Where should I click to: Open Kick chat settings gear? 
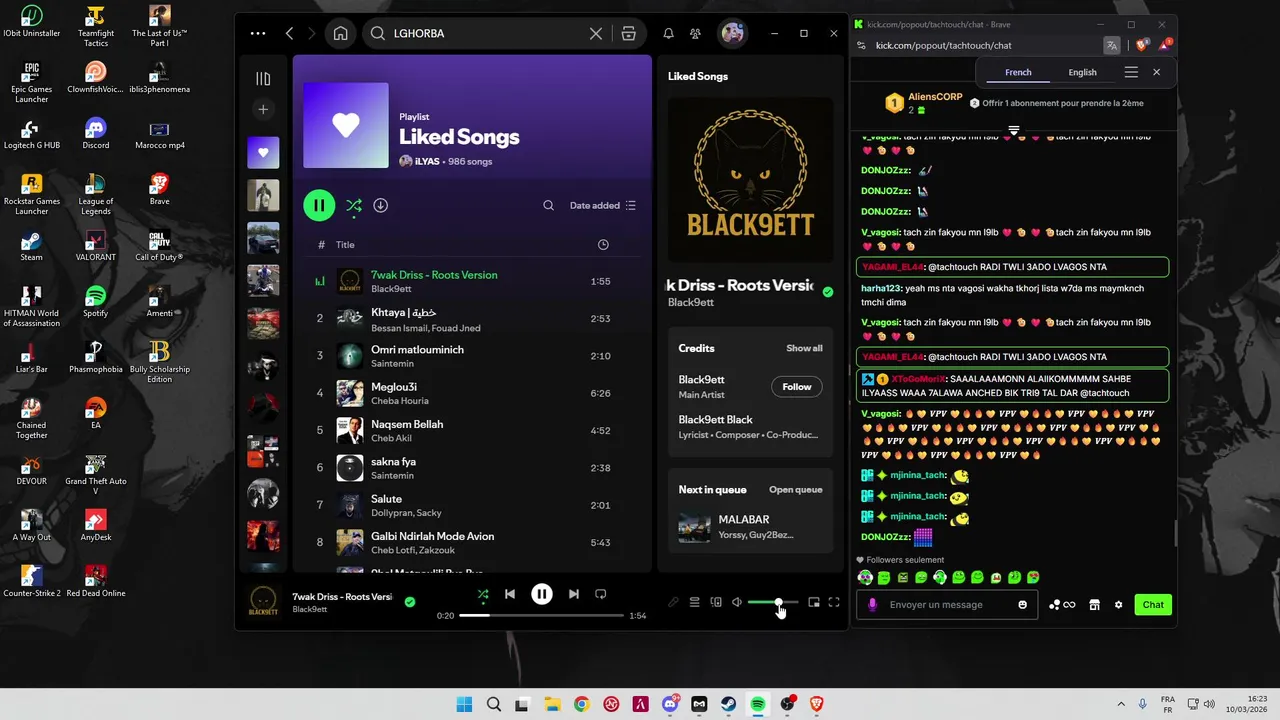point(1118,604)
